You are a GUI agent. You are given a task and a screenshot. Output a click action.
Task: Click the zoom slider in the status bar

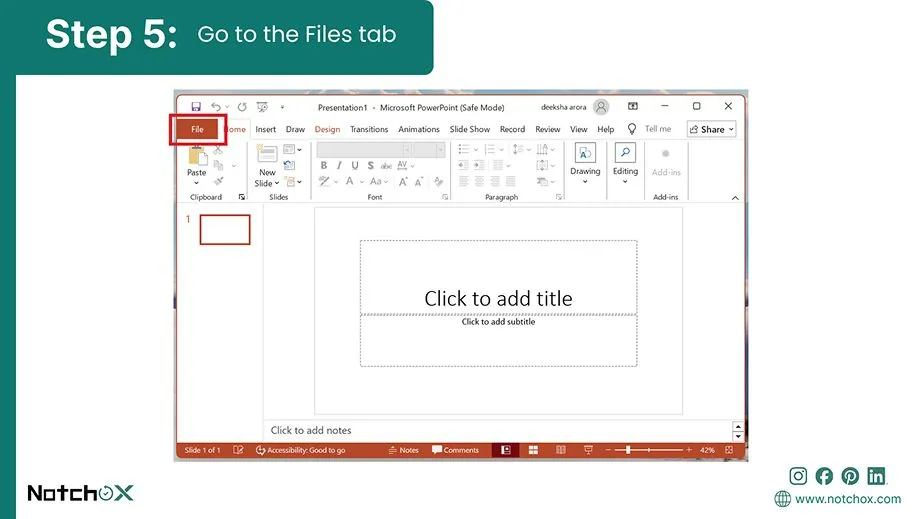tap(649, 450)
